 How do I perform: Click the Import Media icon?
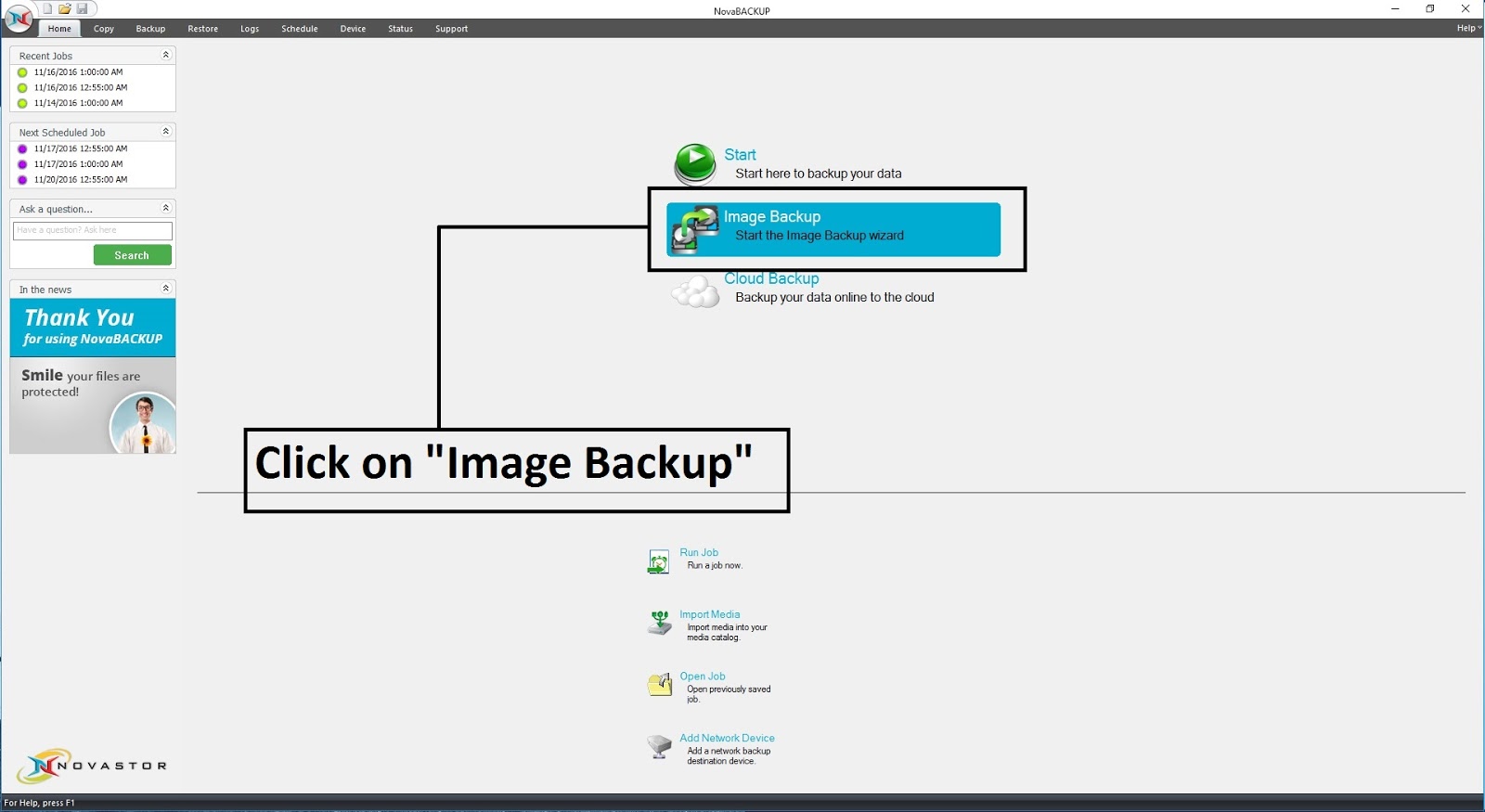pos(659,623)
